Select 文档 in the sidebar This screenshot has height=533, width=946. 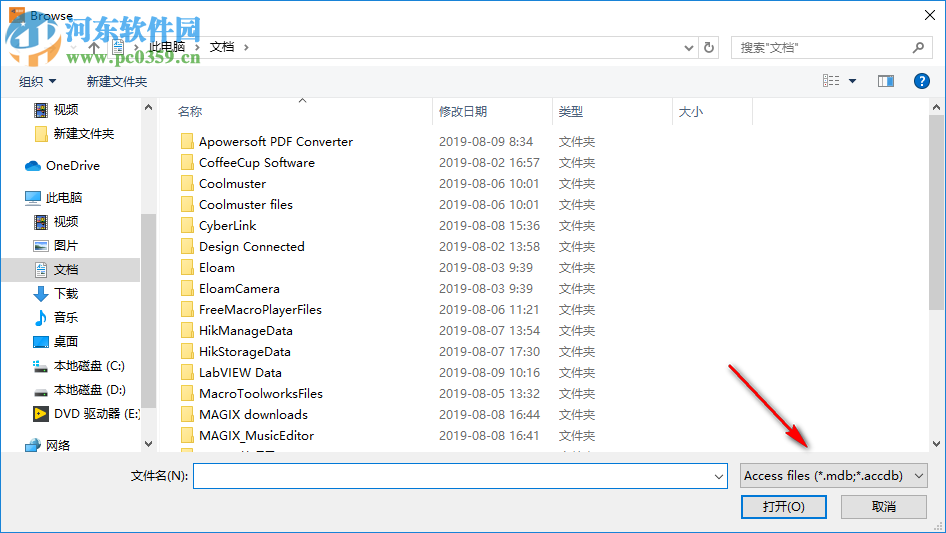pos(66,270)
